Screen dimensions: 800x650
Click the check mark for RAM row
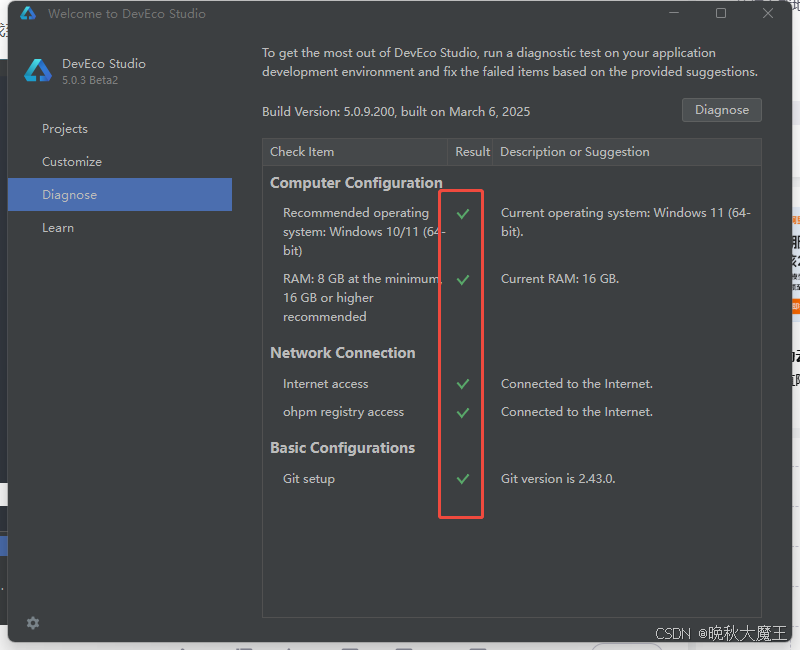point(463,279)
